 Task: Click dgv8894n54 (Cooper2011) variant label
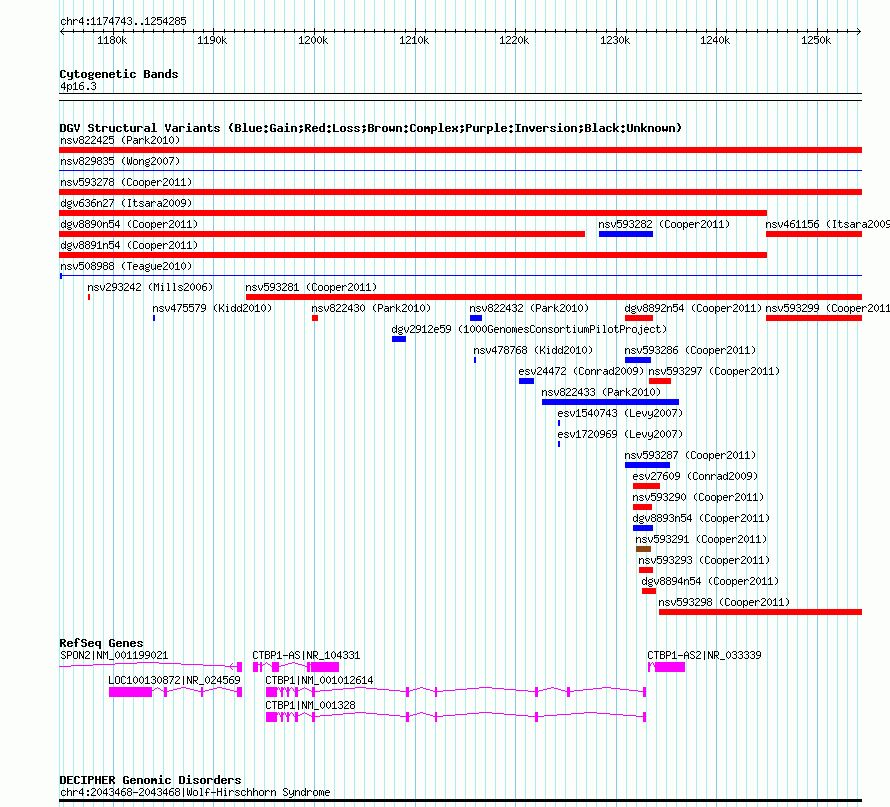coord(710,581)
